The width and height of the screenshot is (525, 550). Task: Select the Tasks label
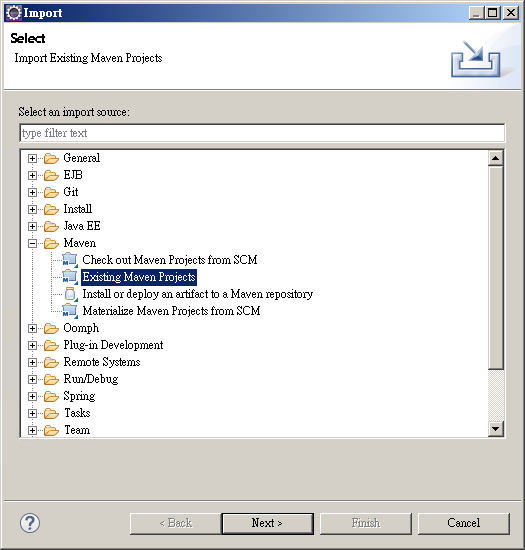point(77,413)
